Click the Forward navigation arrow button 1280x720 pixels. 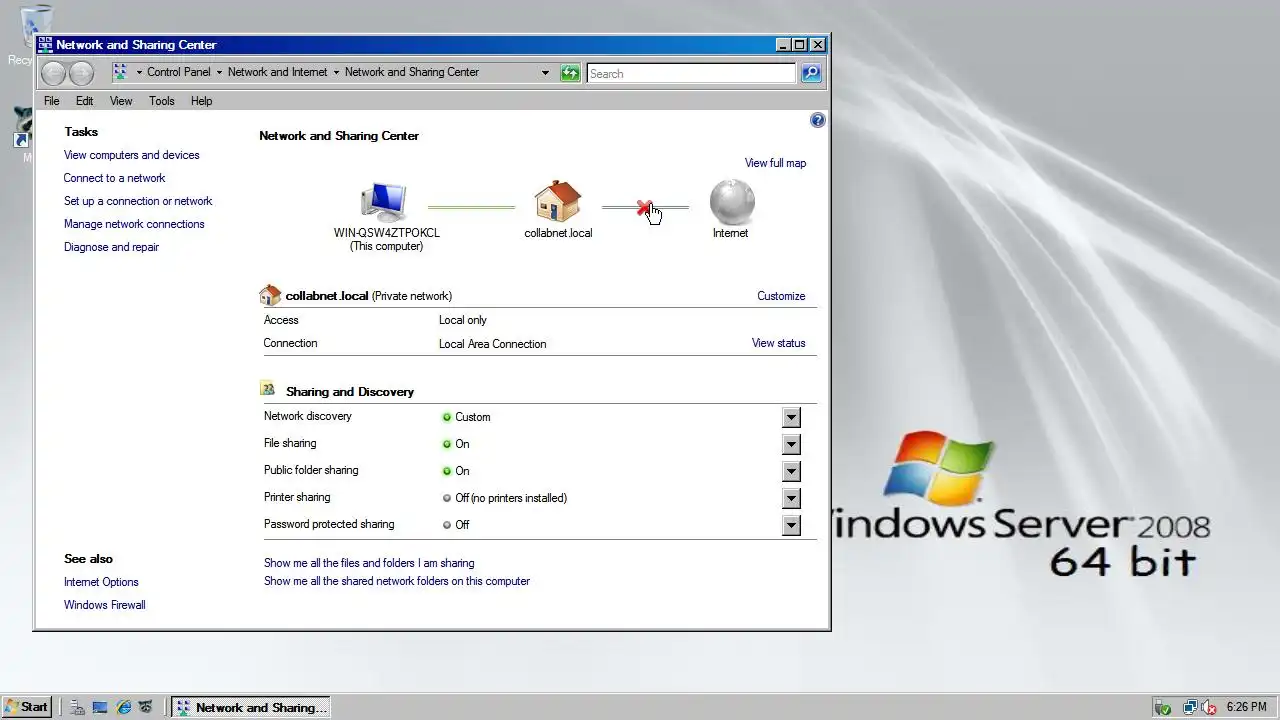(81, 73)
